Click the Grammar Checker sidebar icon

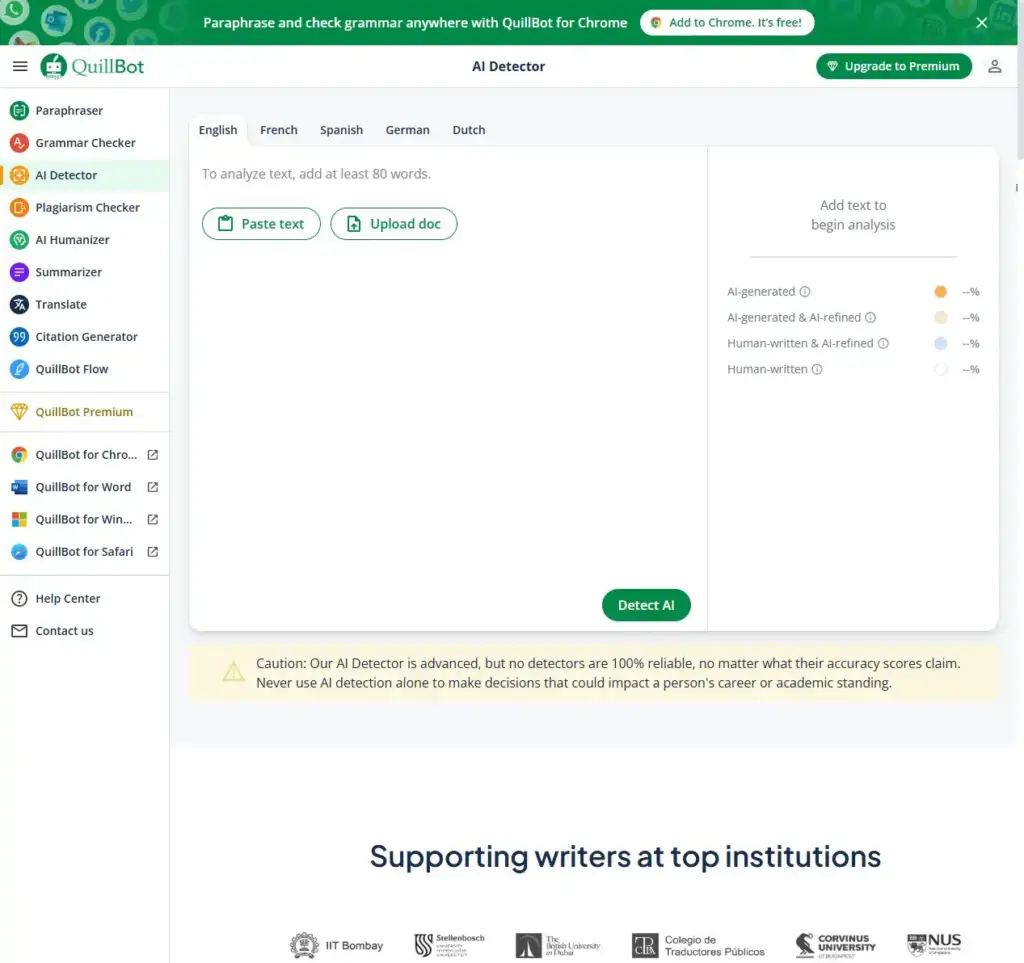click(20, 142)
